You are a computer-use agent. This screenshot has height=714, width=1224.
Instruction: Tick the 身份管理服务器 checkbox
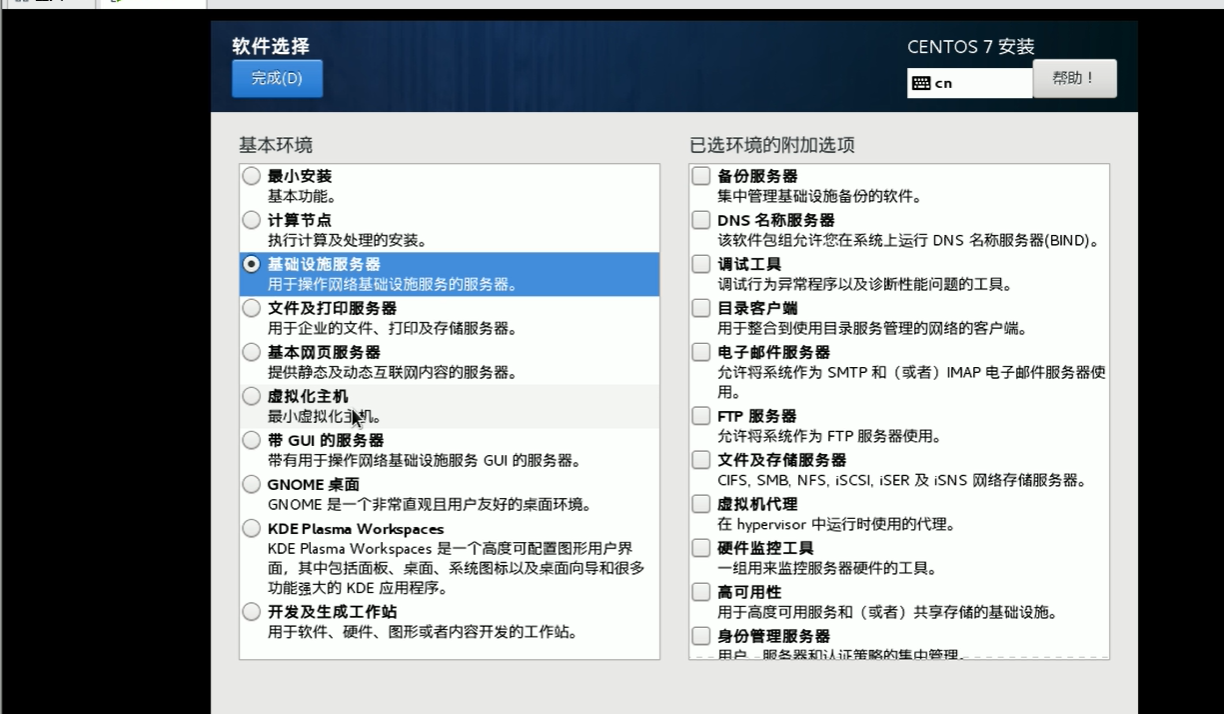(x=701, y=636)
